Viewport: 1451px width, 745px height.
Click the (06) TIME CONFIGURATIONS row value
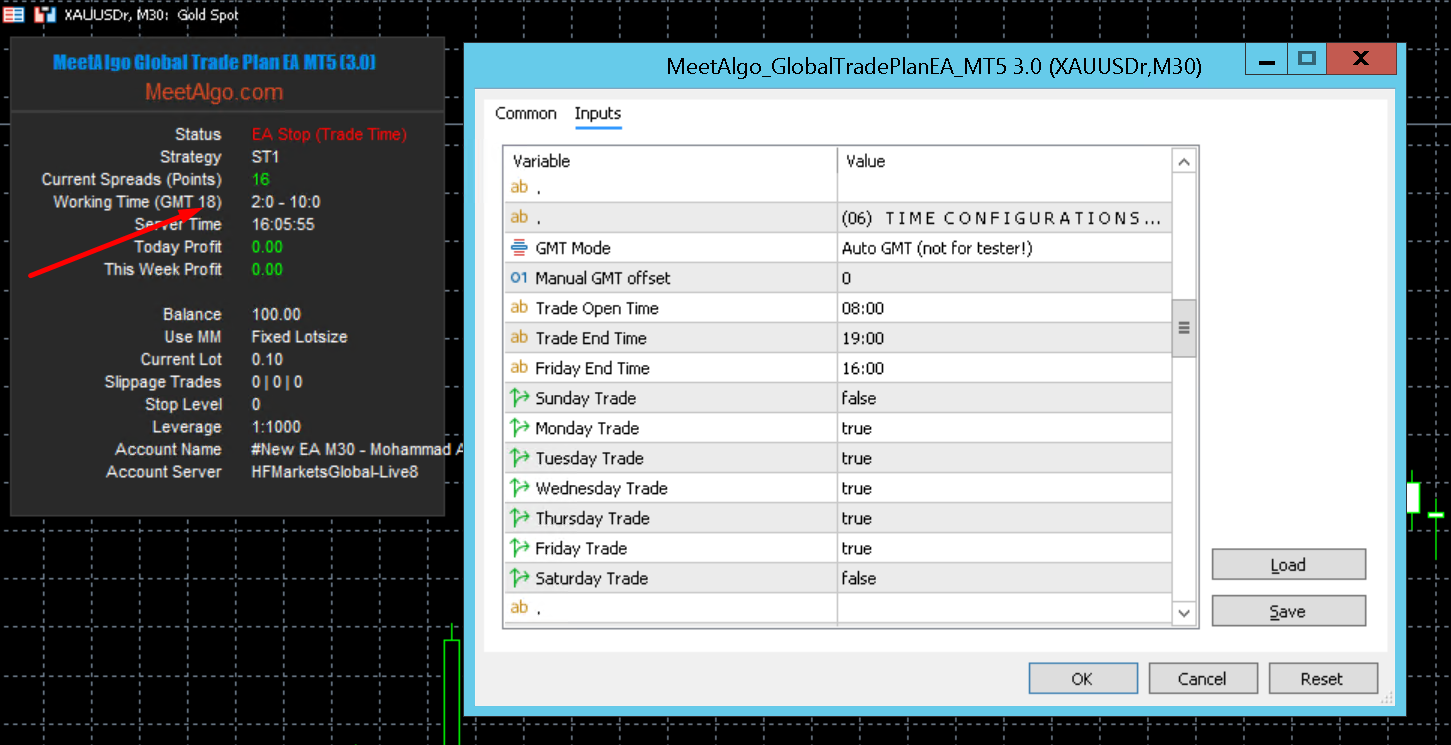(x=1002, y=218)
